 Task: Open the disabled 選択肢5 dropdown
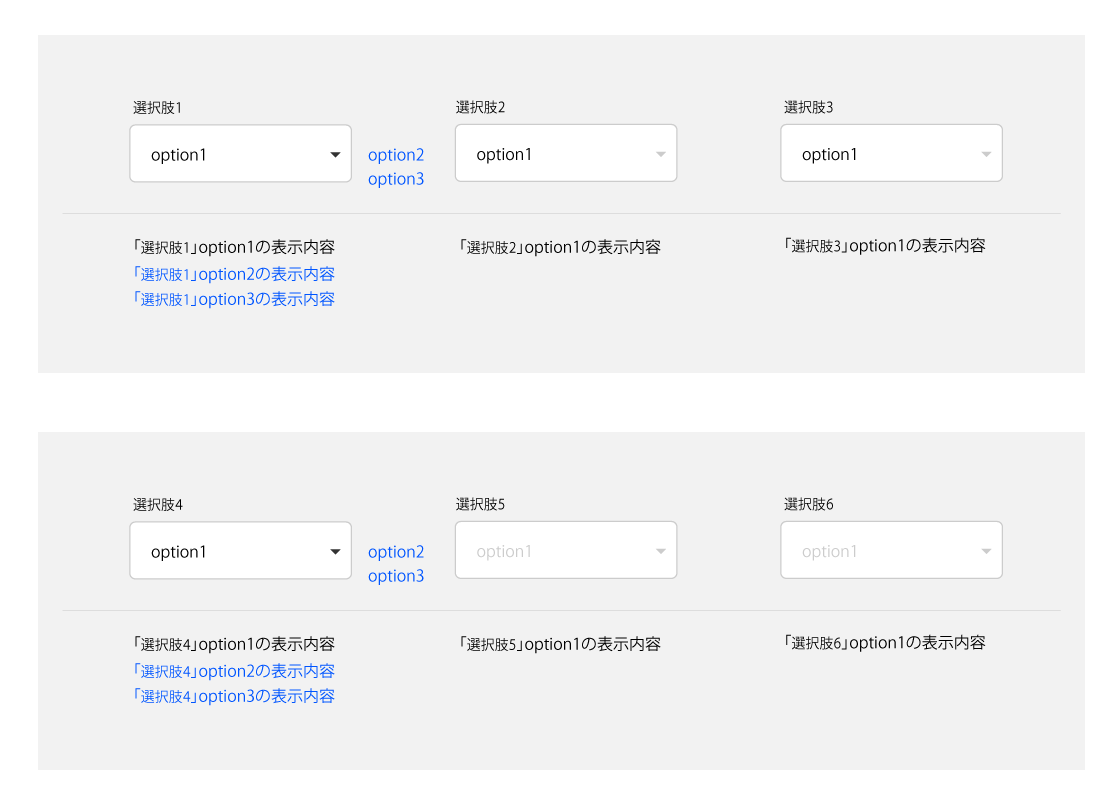(x=566, y=549)
